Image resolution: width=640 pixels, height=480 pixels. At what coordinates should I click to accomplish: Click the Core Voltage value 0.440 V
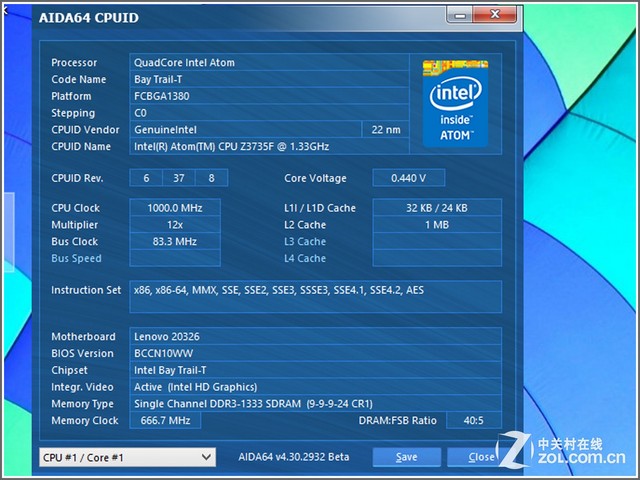point(409,178)
